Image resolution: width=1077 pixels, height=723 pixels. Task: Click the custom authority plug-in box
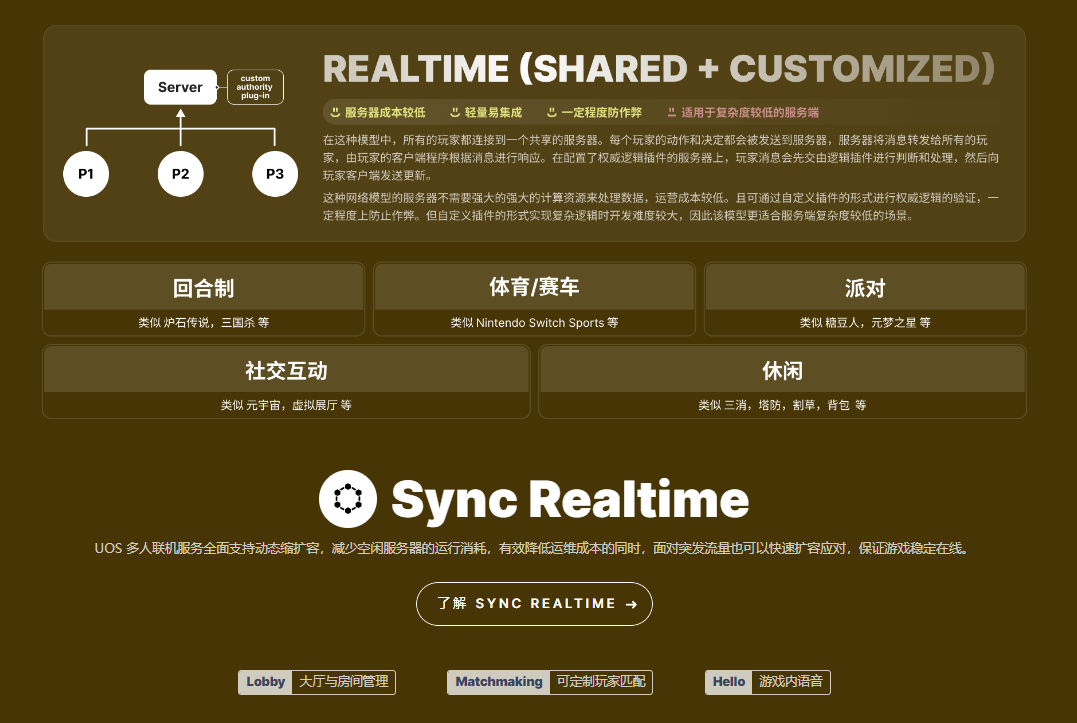(256, 87)
